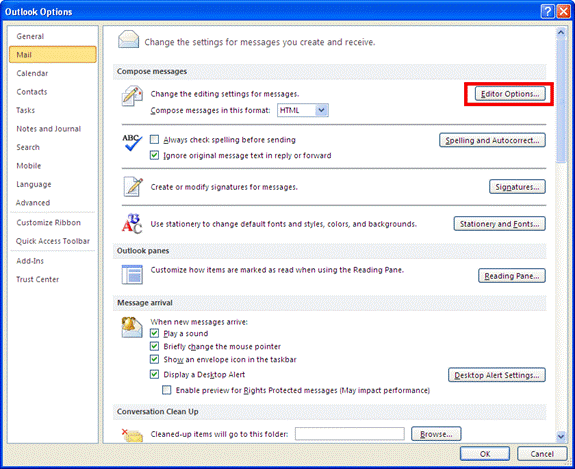Click the 'Compose messages' section header text
Viewport: 575px width, 469px height.
pos(152,72)
